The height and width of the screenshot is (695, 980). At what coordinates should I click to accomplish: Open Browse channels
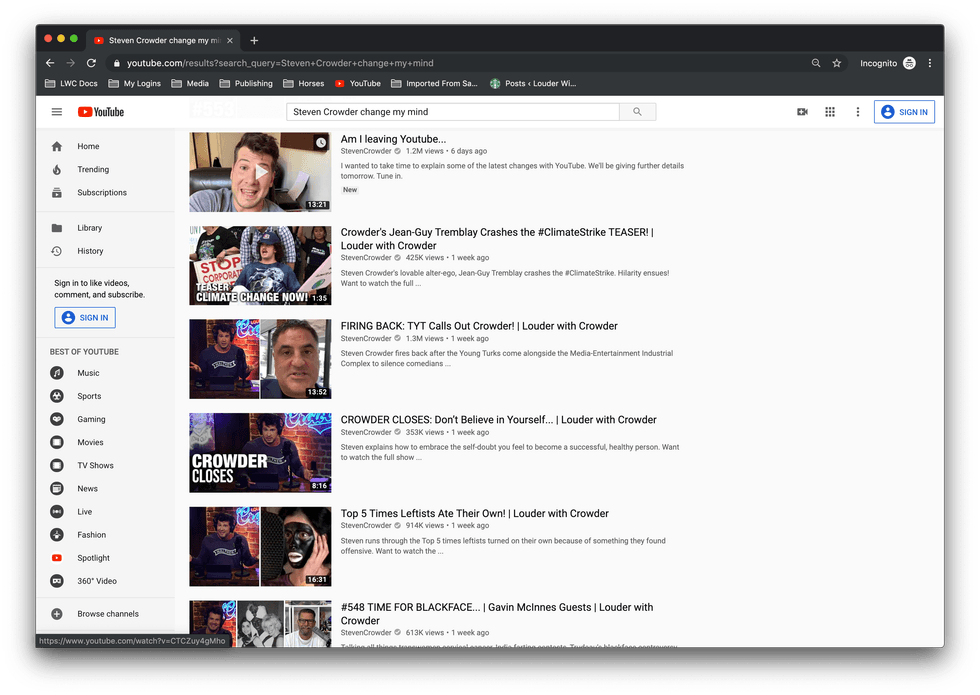[x=108, y=613]
